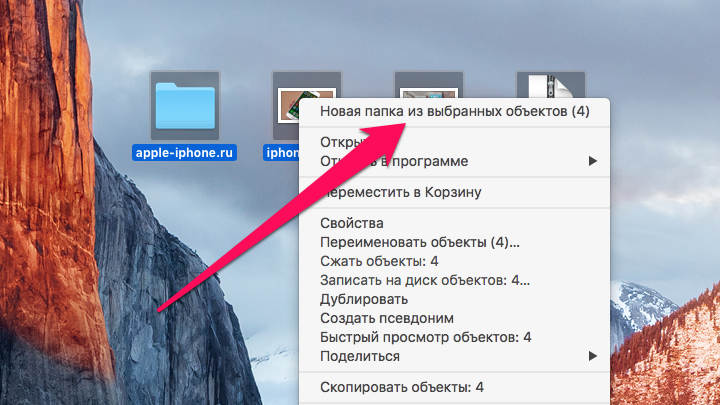Click the apple-iphone.ru folder name label
The image size is (720, 405).
pos(185,153)
